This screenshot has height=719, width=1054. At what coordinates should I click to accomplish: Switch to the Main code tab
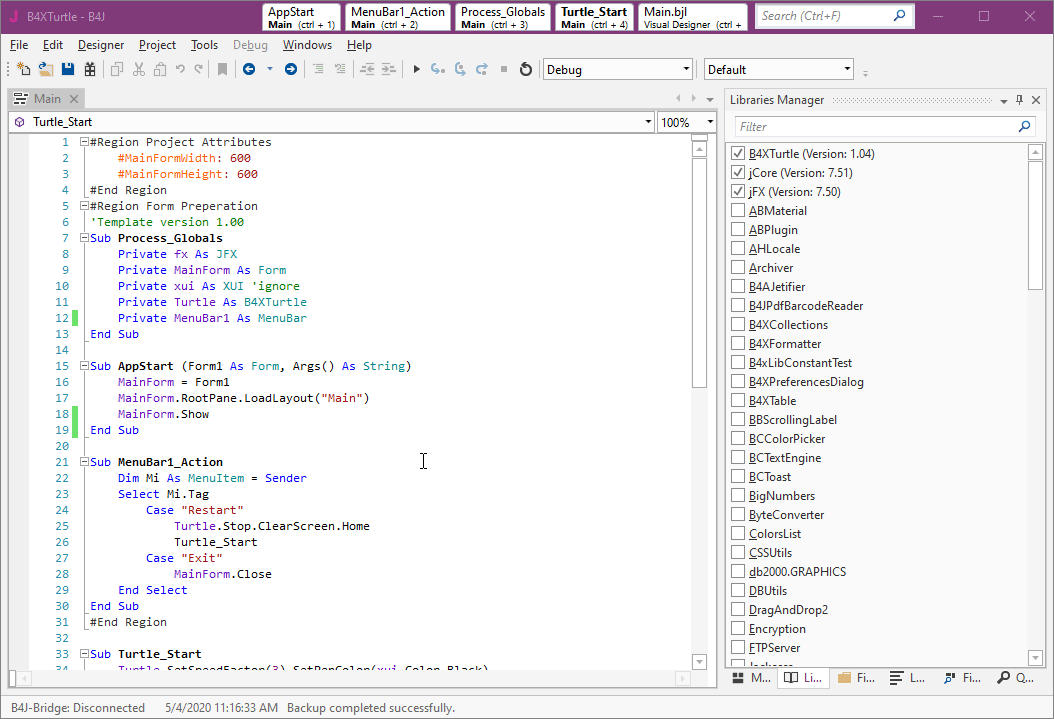(46, 99)
